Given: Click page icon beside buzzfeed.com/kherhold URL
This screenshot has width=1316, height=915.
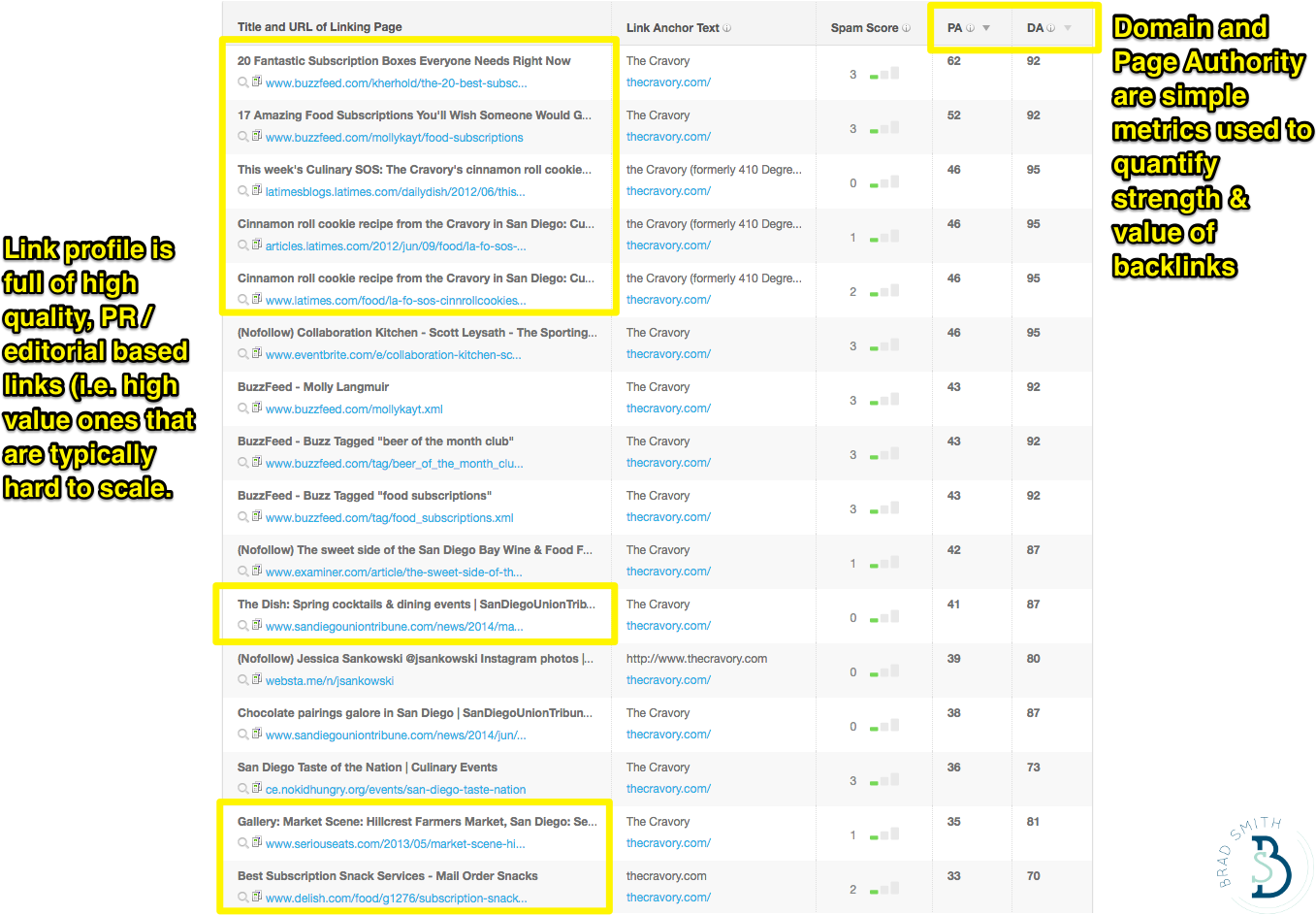Looking at the screenshot, I should [x=257, y=82].
